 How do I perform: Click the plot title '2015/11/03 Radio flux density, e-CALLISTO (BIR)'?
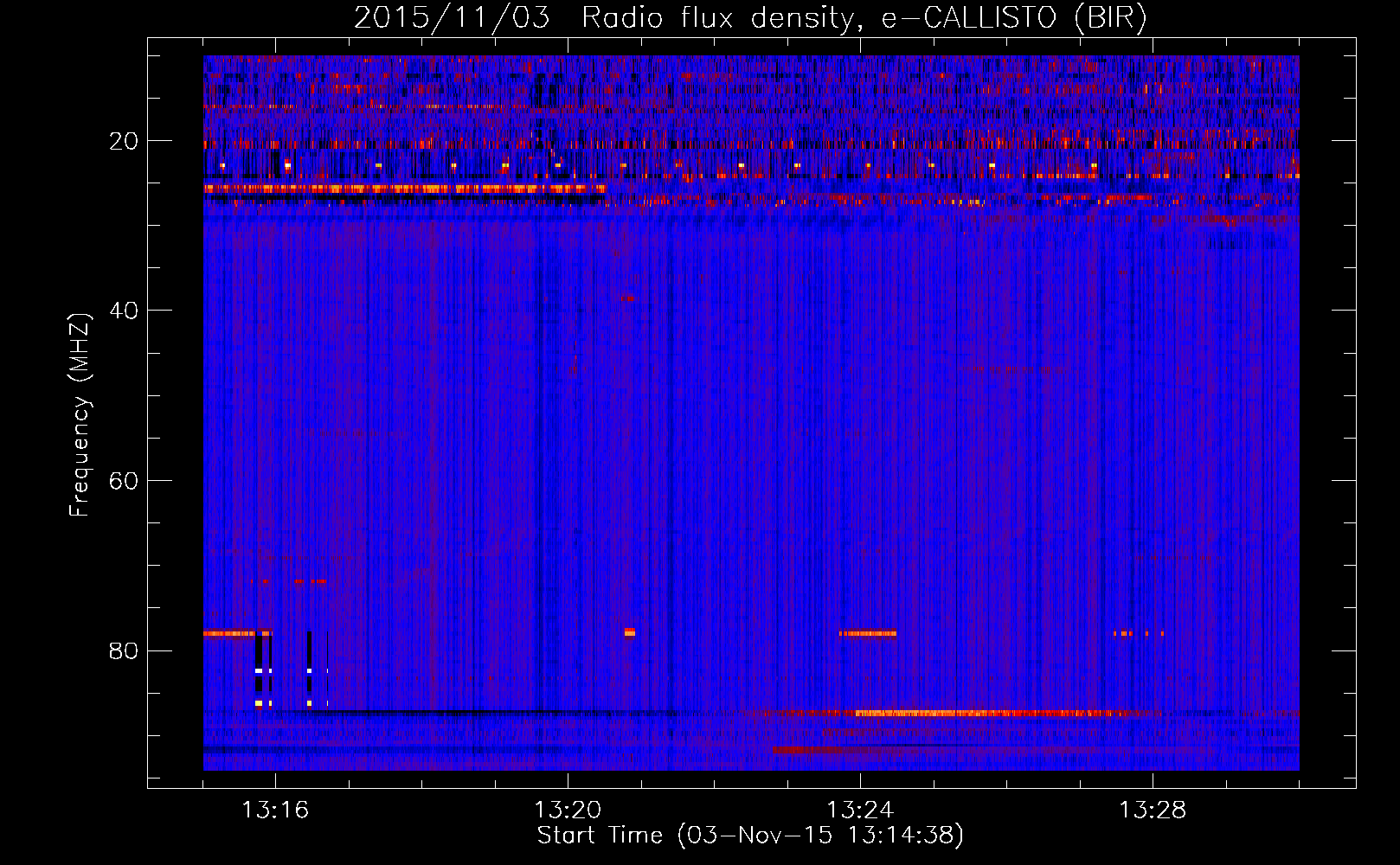750,19
